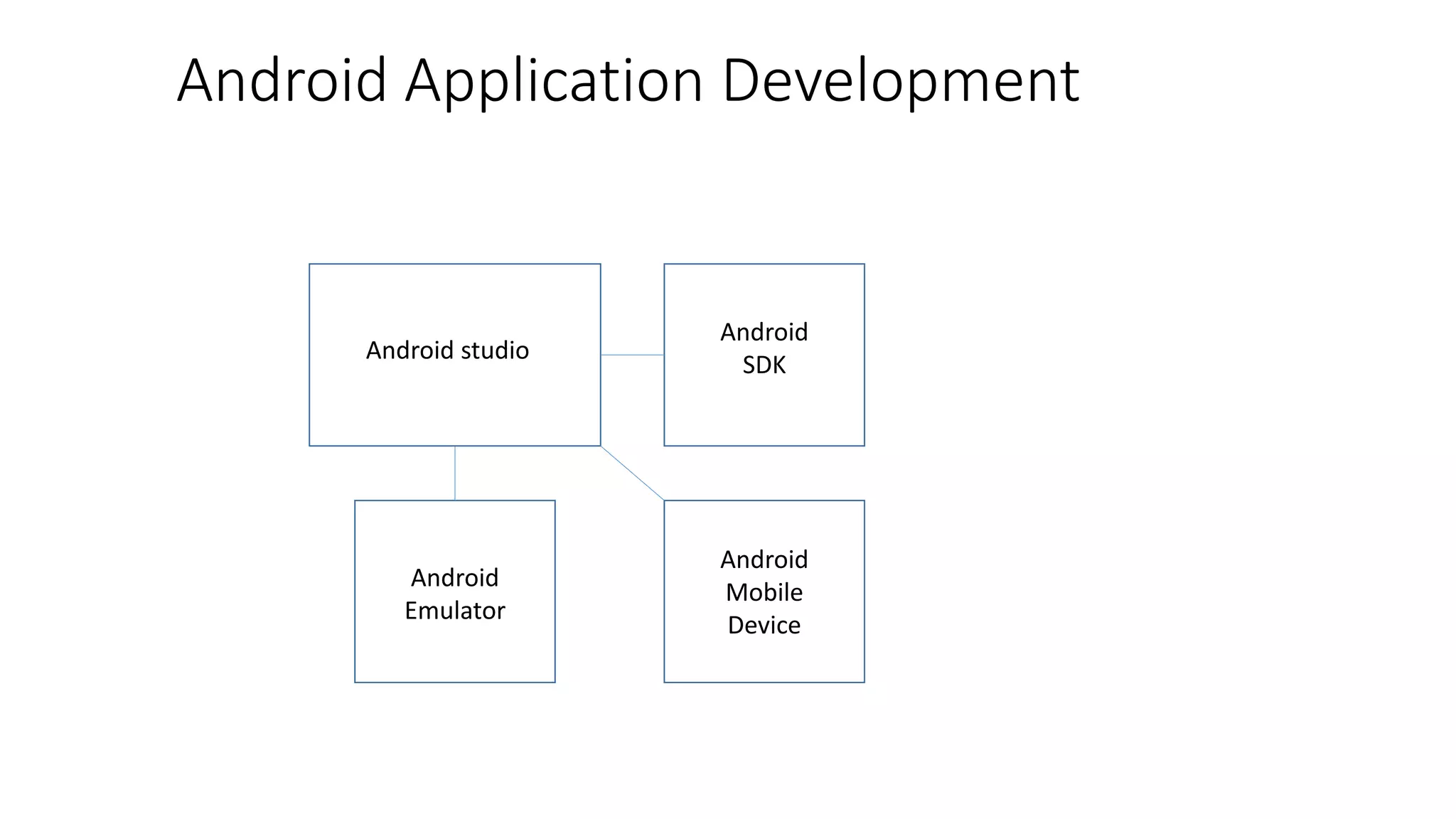Click the 'Android SDK' box text
The image size is (1456, 819).
(x=764, y=348)
